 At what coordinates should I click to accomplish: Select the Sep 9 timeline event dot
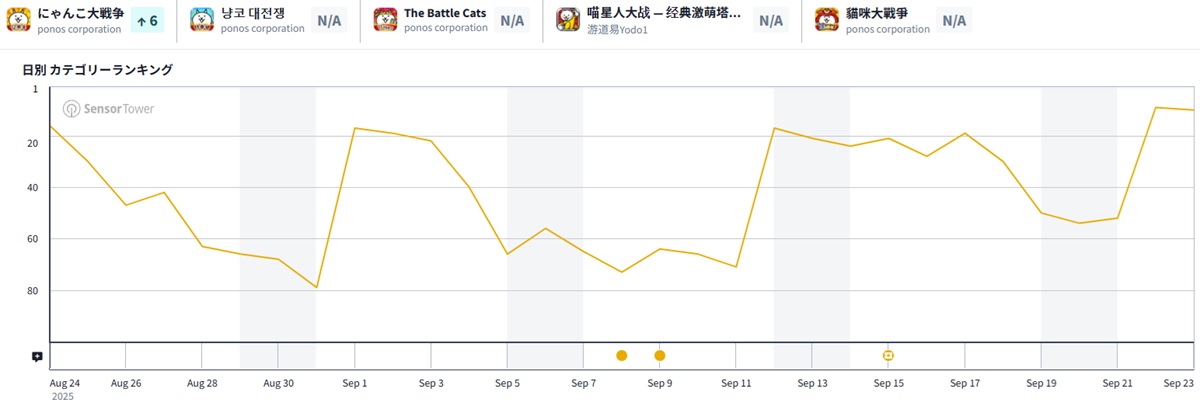point(660,355)
